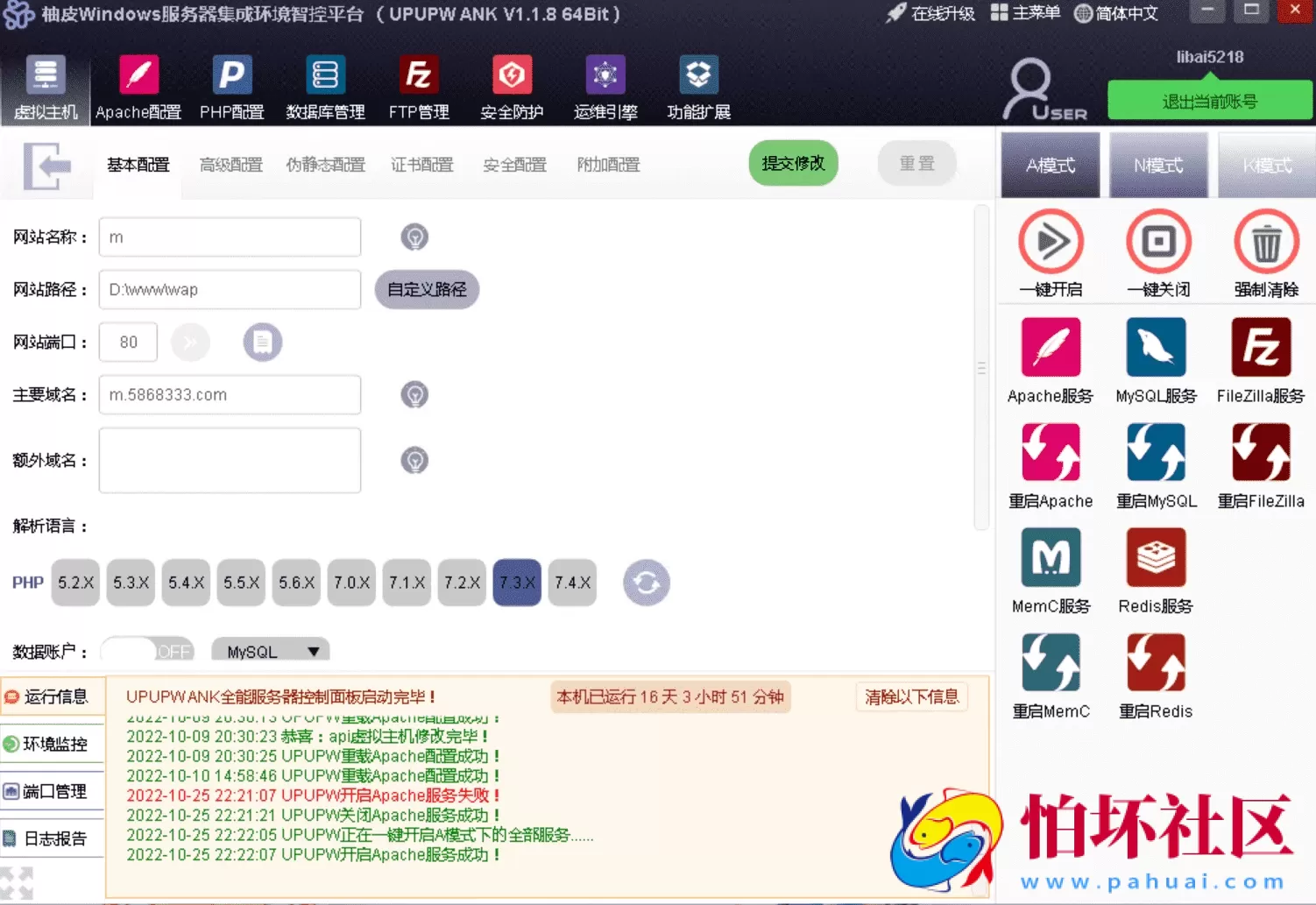The image size is (1316, 905).
Task: Click inside the 额外域名 input field
Action: (229, 460)
